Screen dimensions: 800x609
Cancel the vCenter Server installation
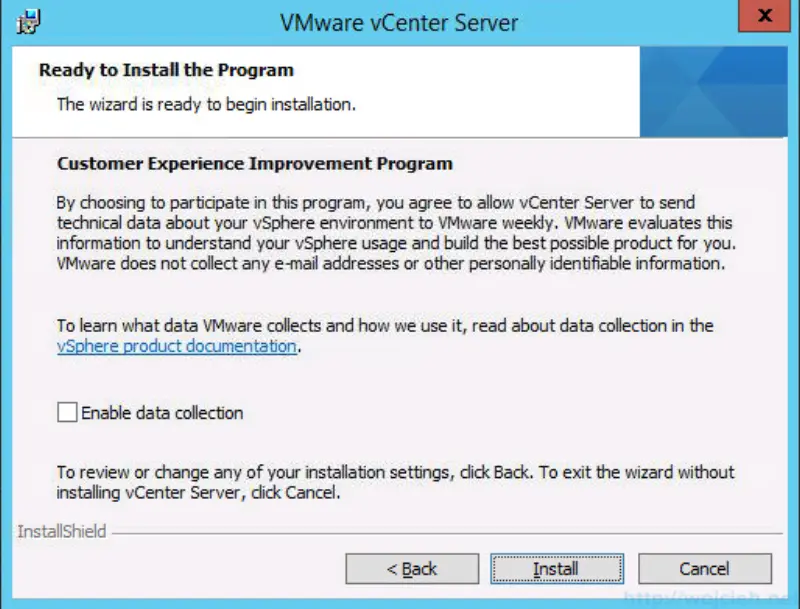tap(704, 568)
